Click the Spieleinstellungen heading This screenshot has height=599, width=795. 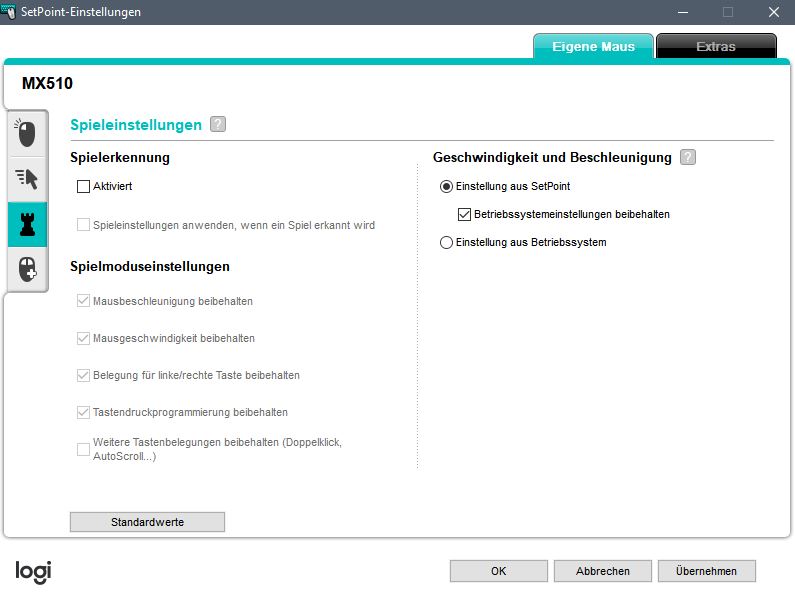136,125
